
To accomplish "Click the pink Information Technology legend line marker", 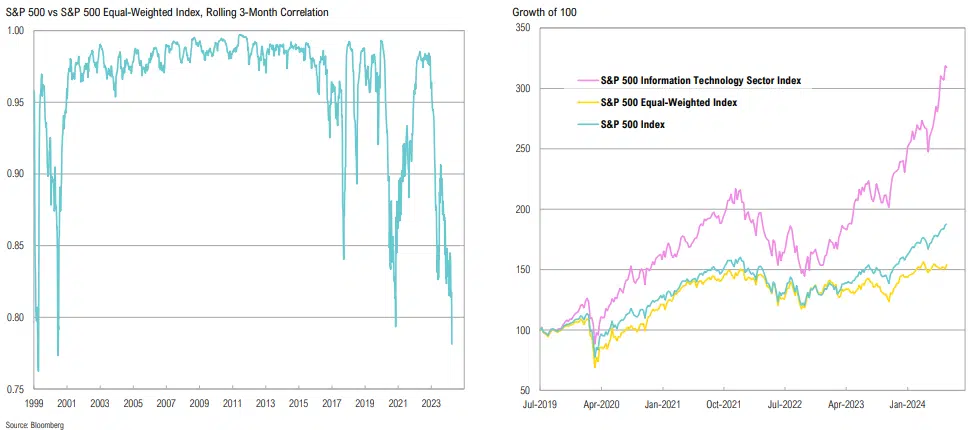I will (587, 80).
